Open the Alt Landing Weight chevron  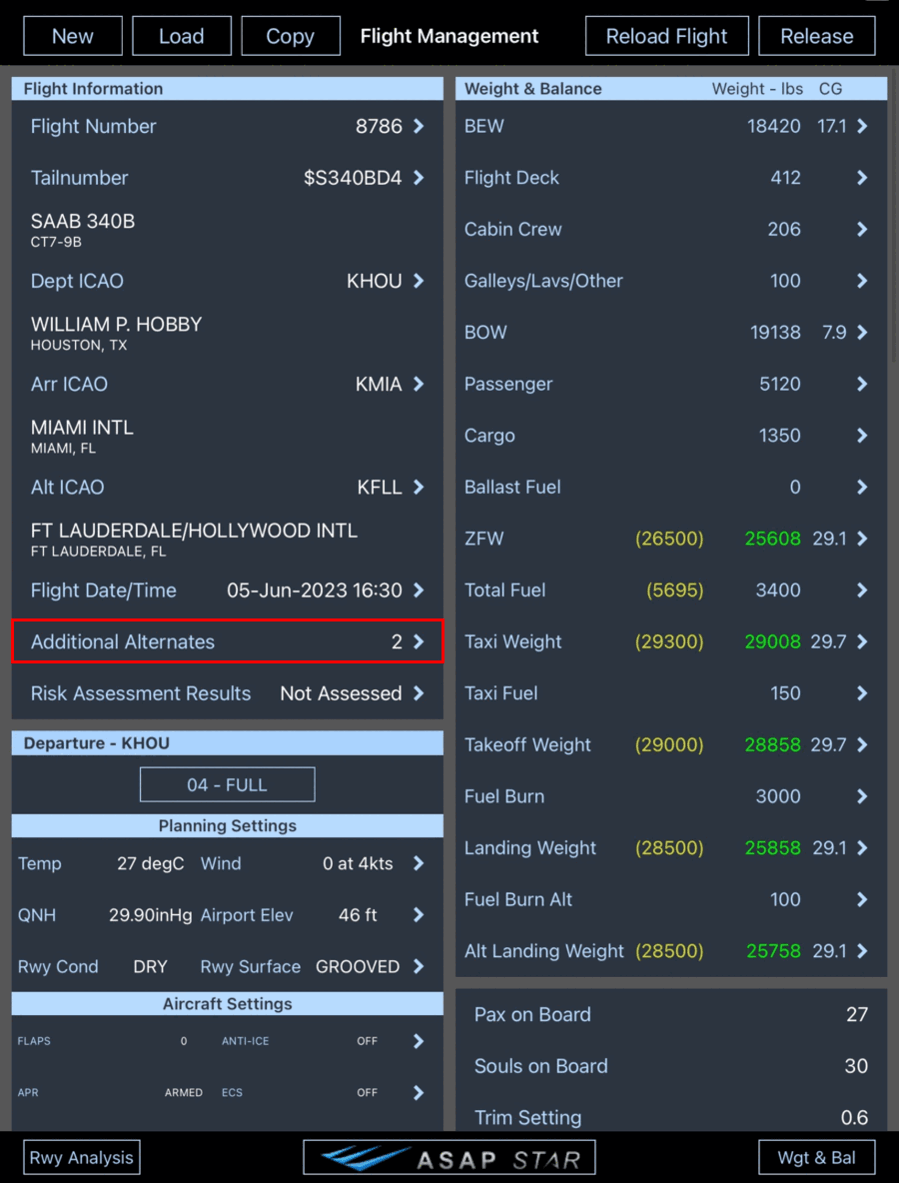point(862,951)
